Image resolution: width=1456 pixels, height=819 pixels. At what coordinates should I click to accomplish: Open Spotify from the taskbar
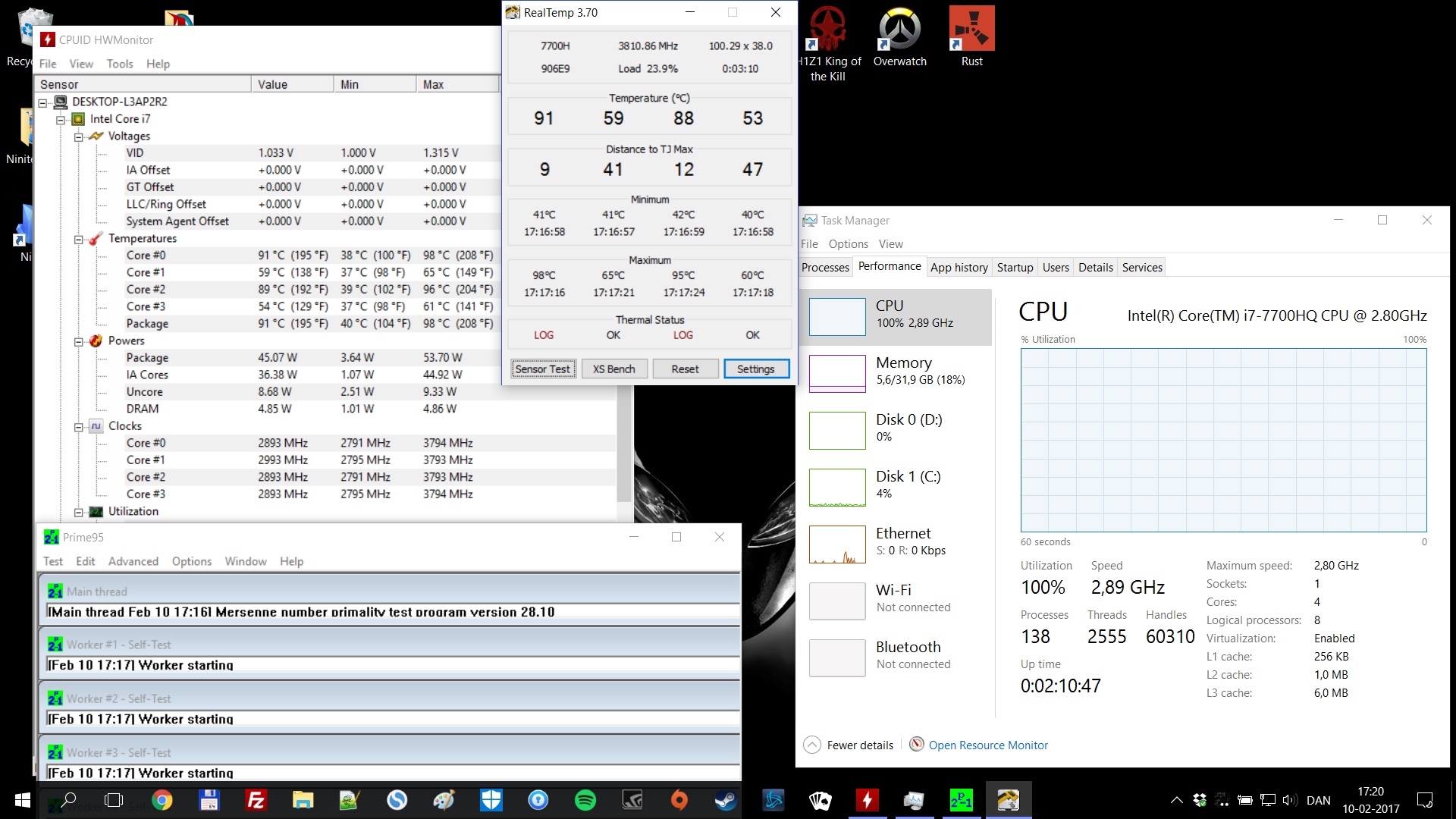pos(585,800)
